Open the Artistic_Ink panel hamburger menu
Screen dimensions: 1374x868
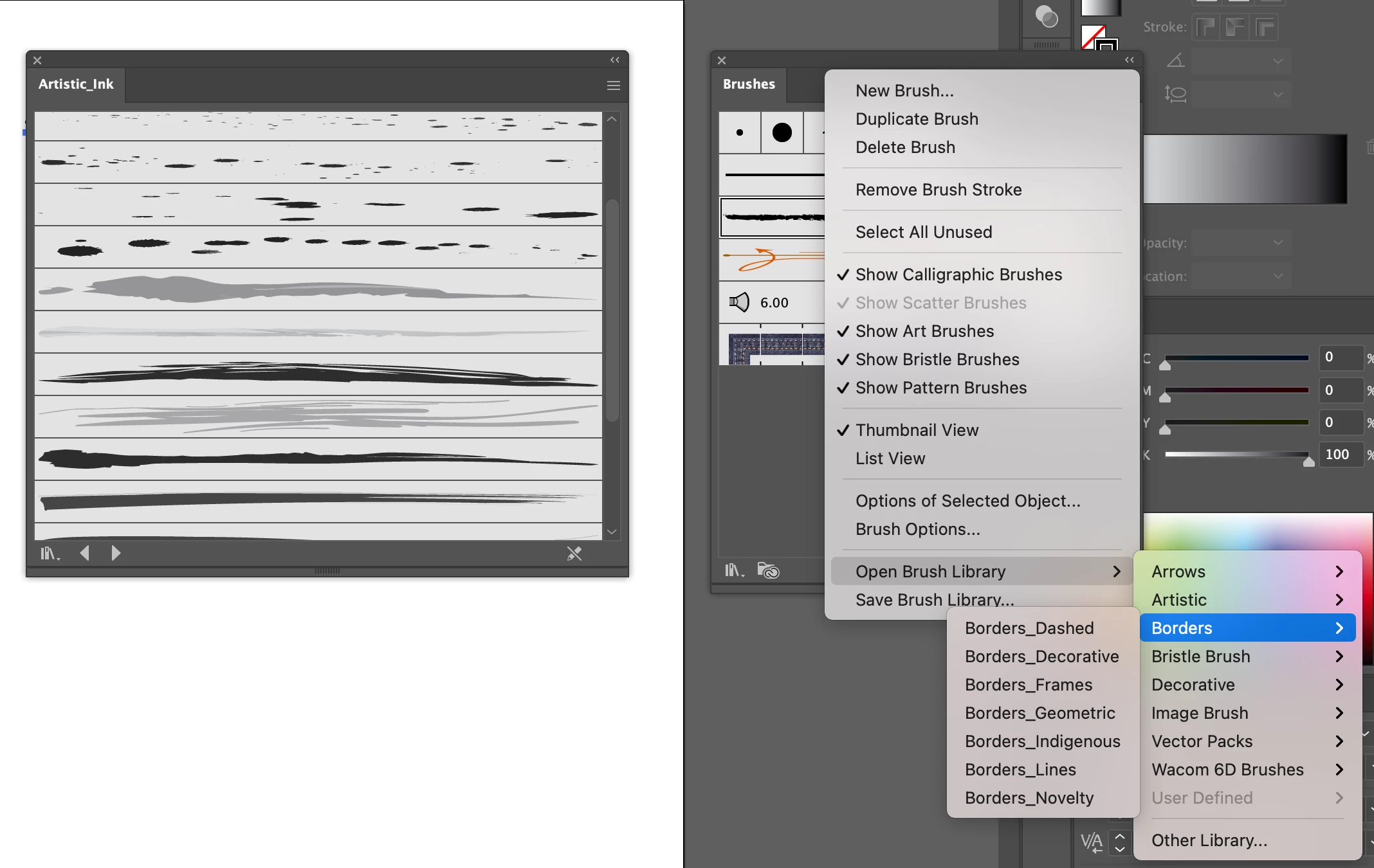(613, 86)
